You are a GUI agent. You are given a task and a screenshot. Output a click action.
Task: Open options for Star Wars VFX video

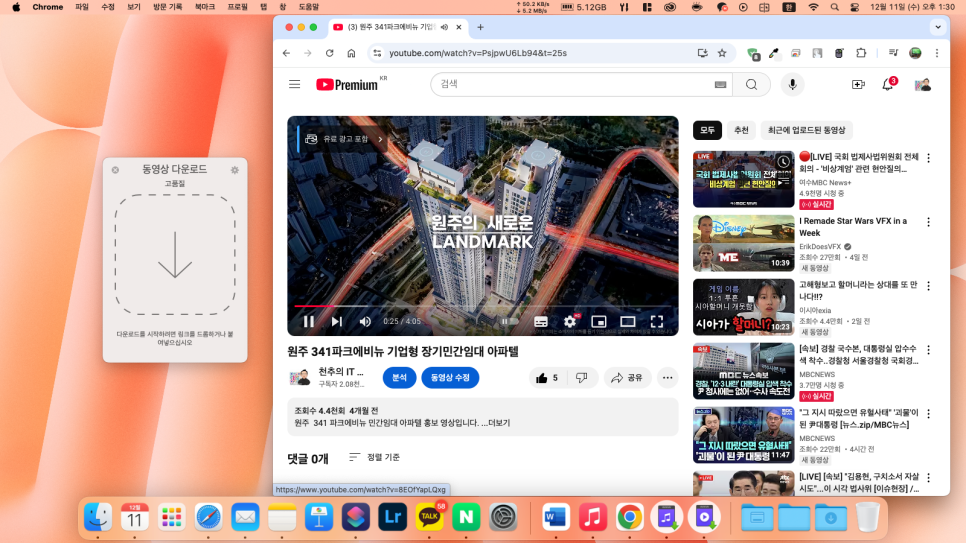coord(928,222)
